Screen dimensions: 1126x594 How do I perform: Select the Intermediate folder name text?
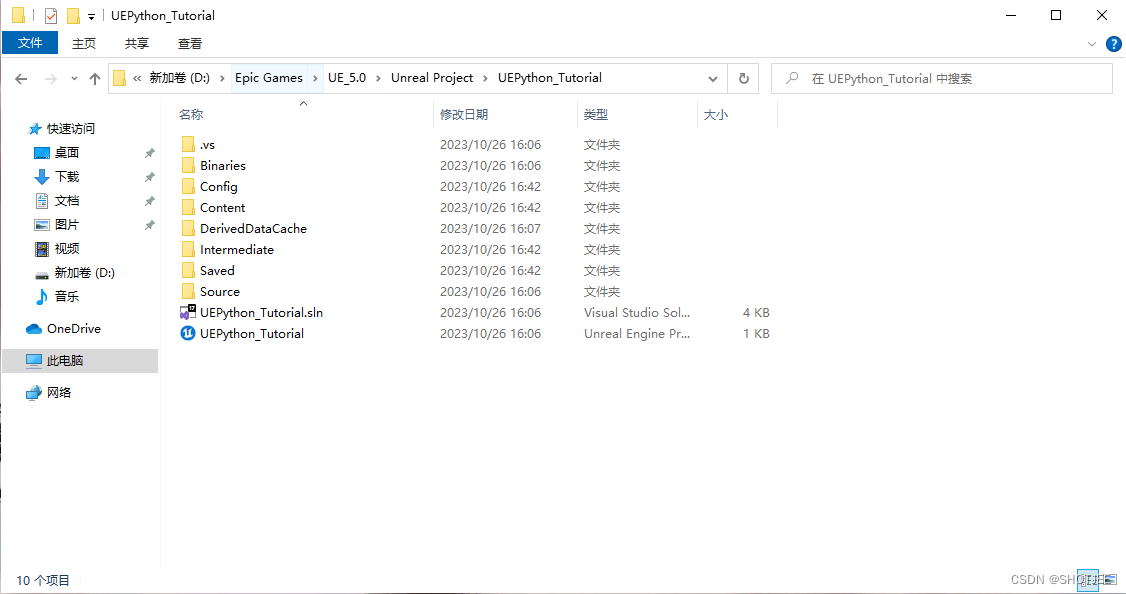coord(237,249)
